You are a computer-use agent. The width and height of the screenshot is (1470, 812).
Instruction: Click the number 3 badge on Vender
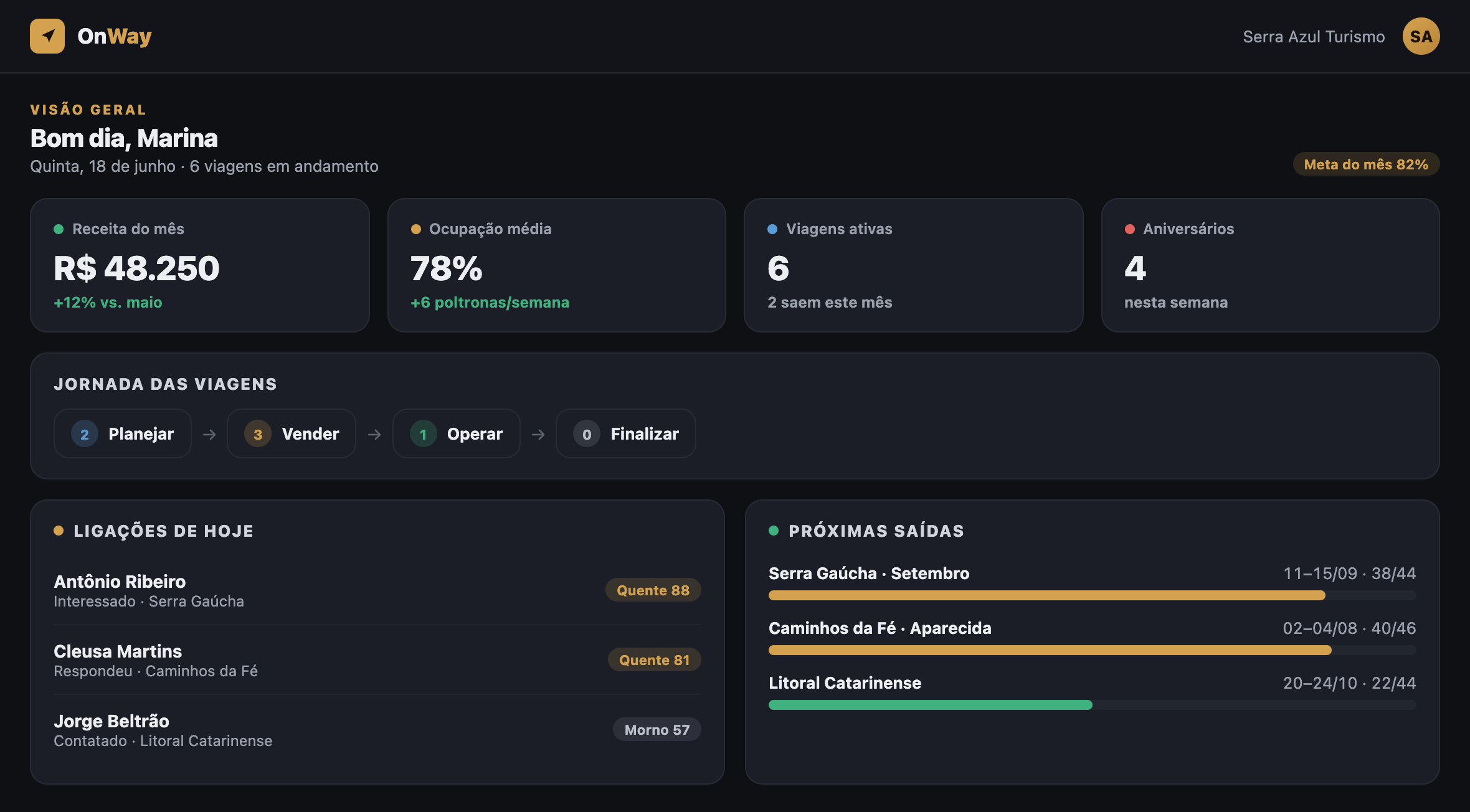(x=258, y=434)
